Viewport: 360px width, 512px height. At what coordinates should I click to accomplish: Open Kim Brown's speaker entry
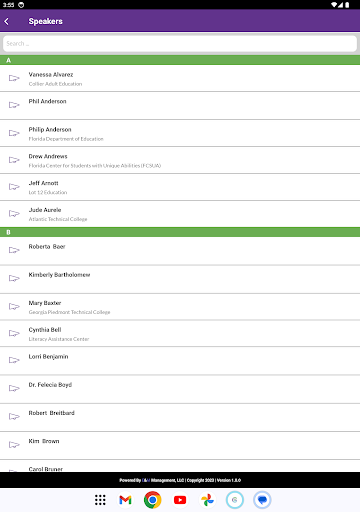pyautogui.click(x=180, y=446)
